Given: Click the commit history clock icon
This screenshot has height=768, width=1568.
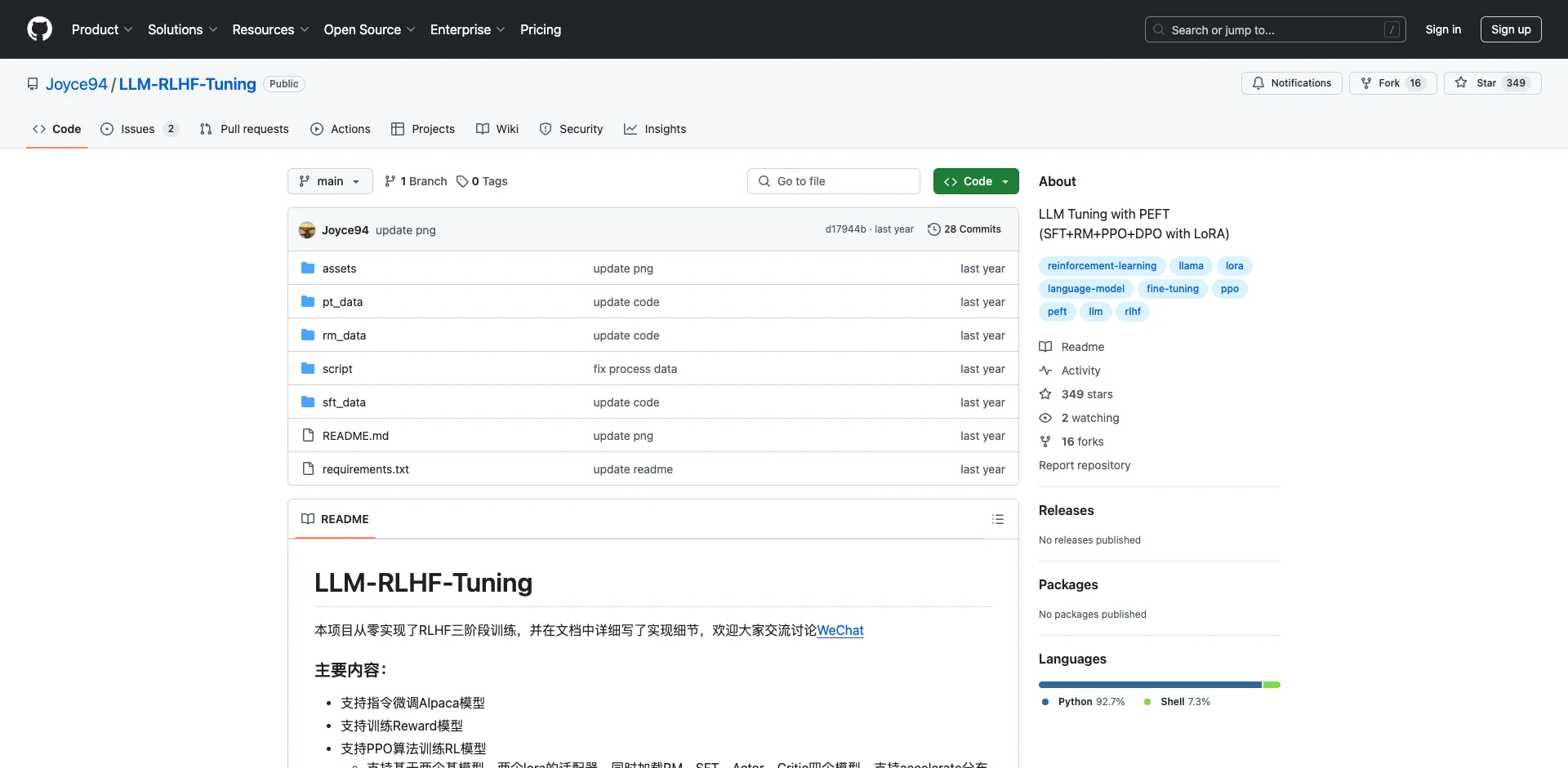Looking at the screenshot, I should pyautogui.click(x=934, y=229).
